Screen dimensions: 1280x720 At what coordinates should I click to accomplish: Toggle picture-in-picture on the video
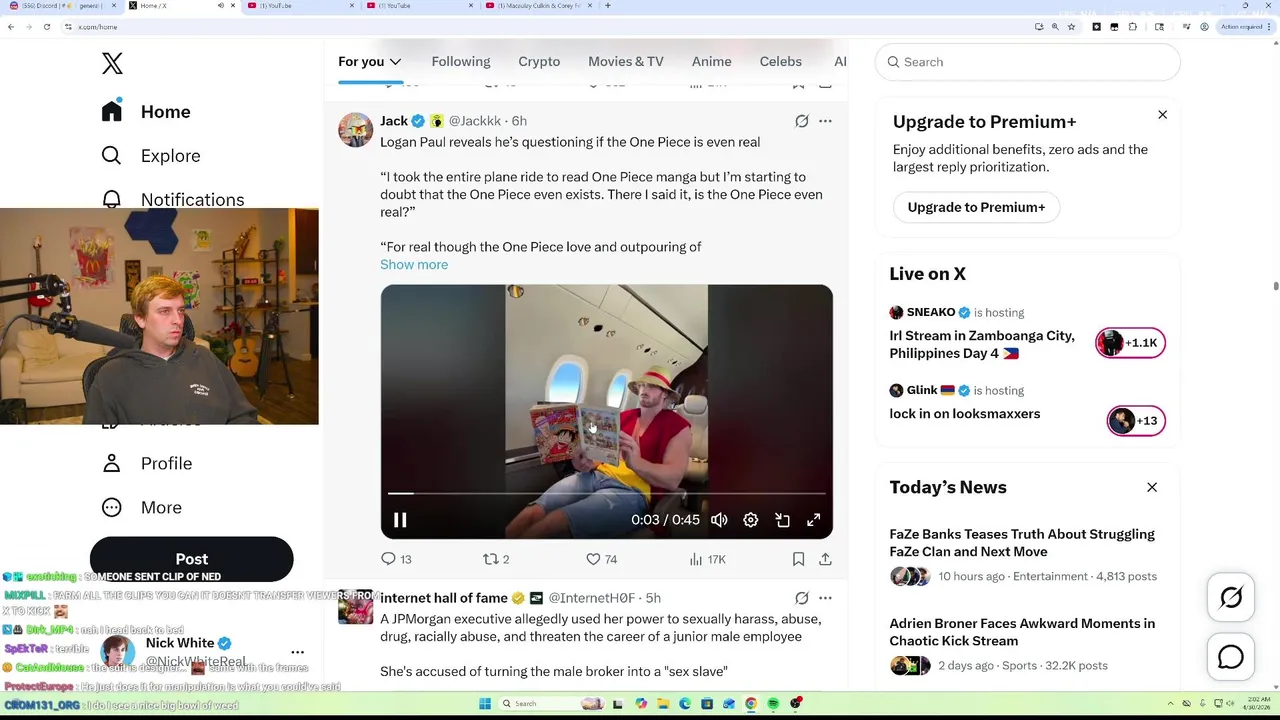tap(783, 520)
